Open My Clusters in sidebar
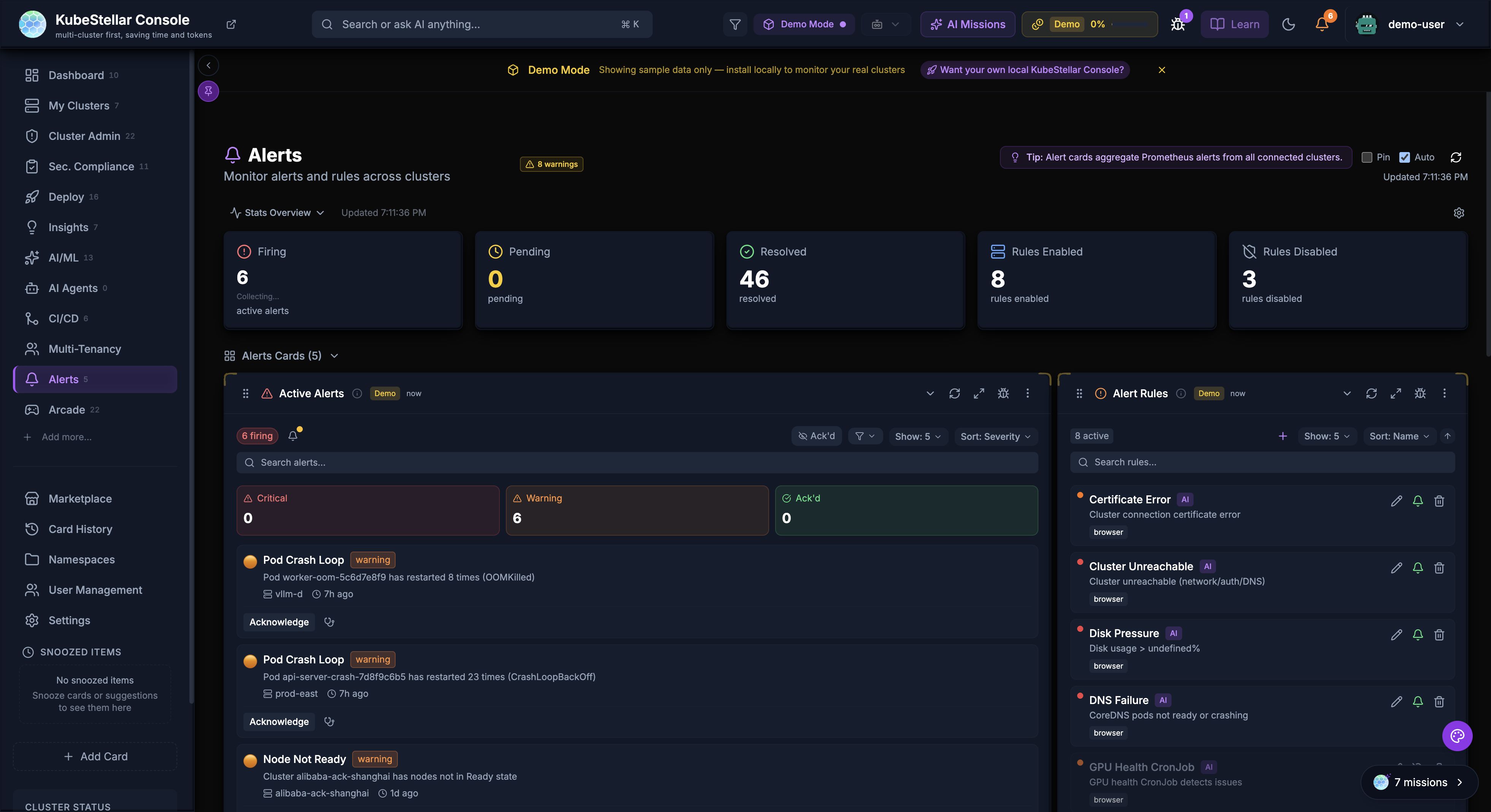This screenshot has width=1491, height=812. coord(79,106)
